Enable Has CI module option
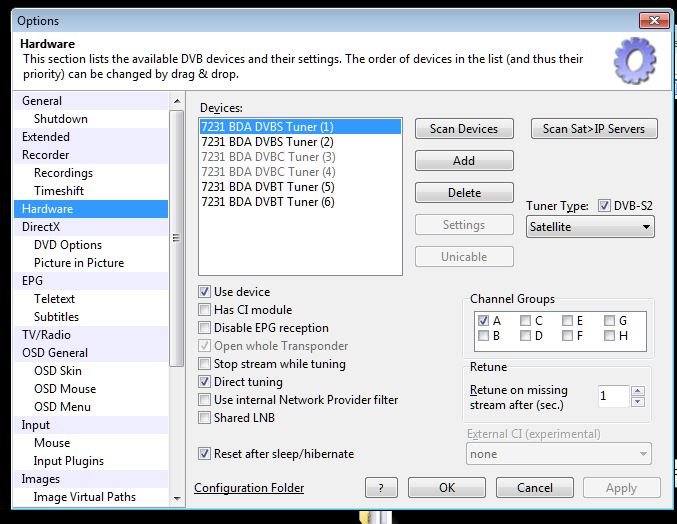 click(205, 310)
